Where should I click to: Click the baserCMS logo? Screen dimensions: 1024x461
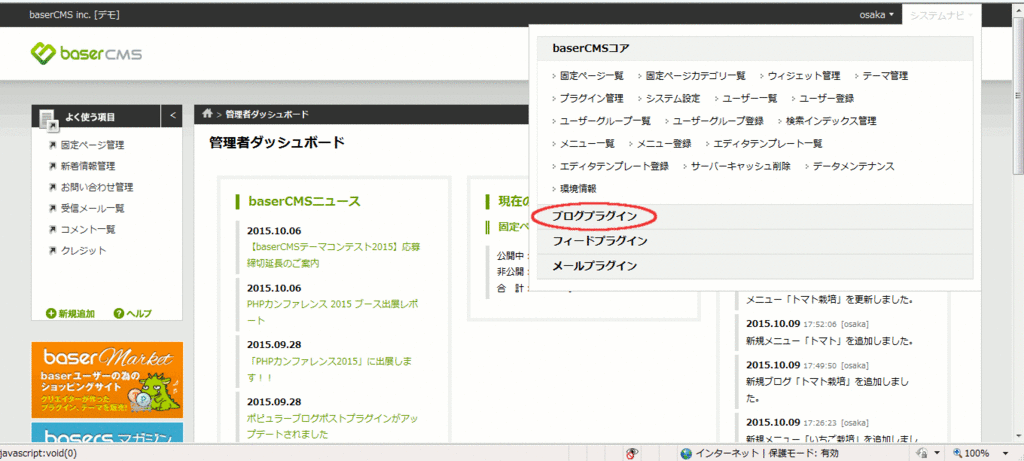click(x=86, y=54)
